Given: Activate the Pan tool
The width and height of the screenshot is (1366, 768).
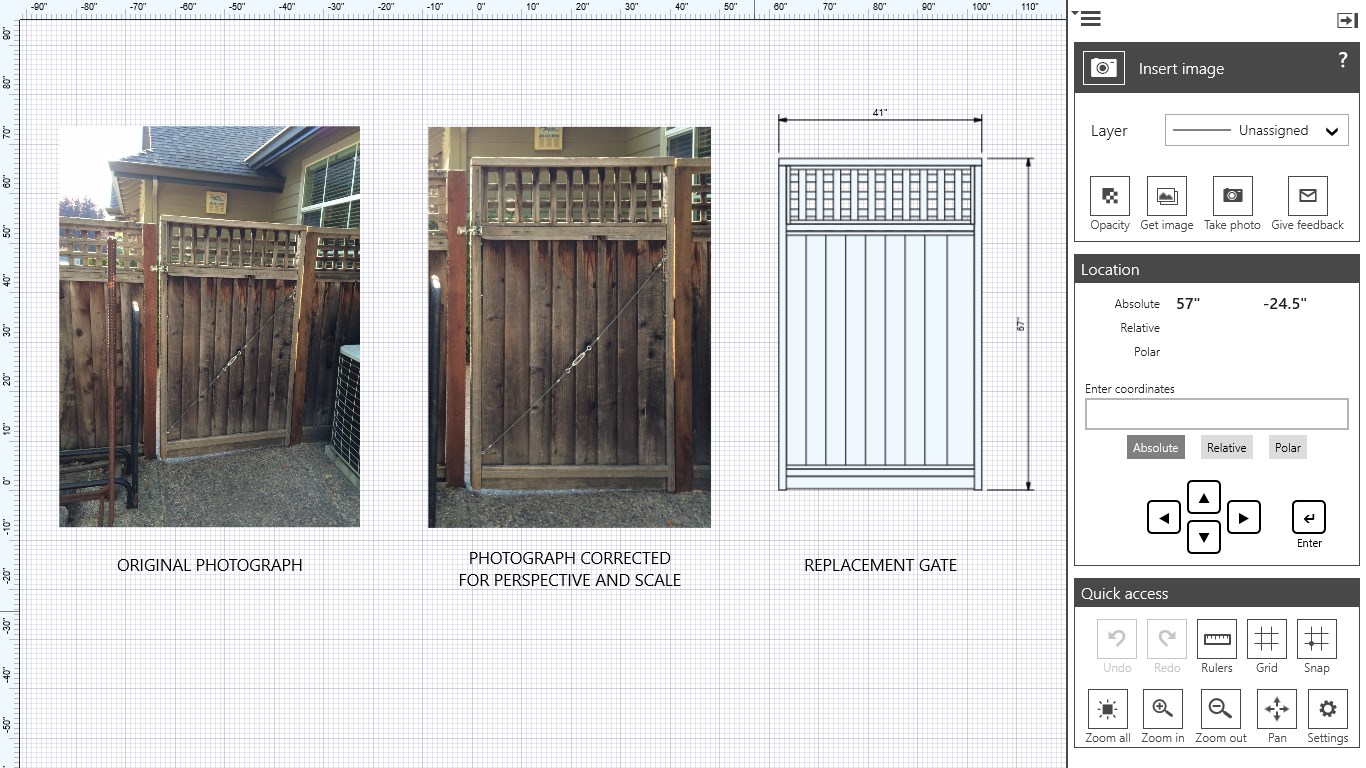Looking at the screenshot, I should (1276, 709).
